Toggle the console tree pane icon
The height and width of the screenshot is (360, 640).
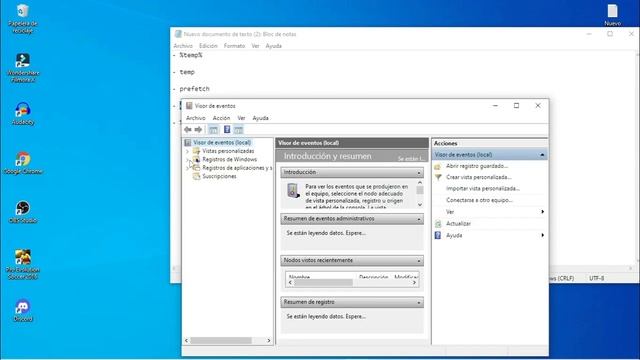coord(213,130)
